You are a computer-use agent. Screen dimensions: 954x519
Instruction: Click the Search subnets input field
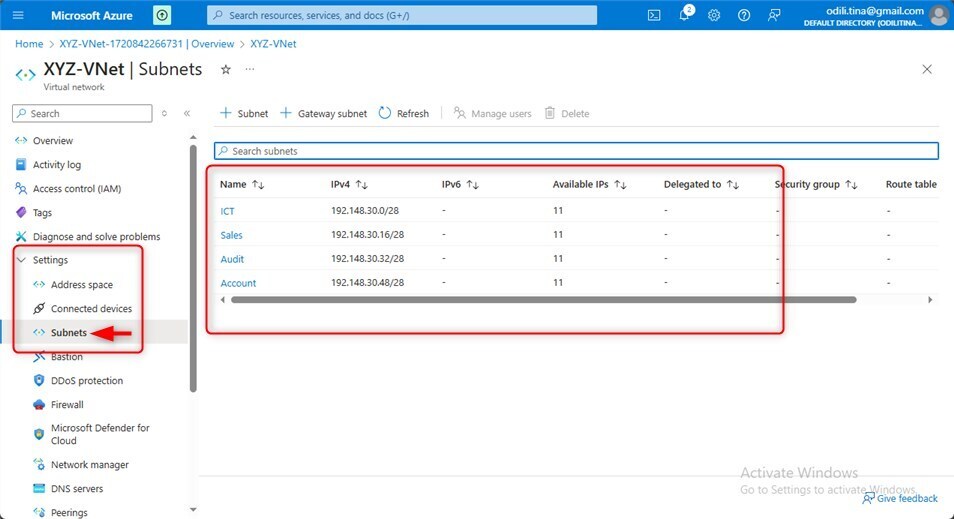point(576,151)
